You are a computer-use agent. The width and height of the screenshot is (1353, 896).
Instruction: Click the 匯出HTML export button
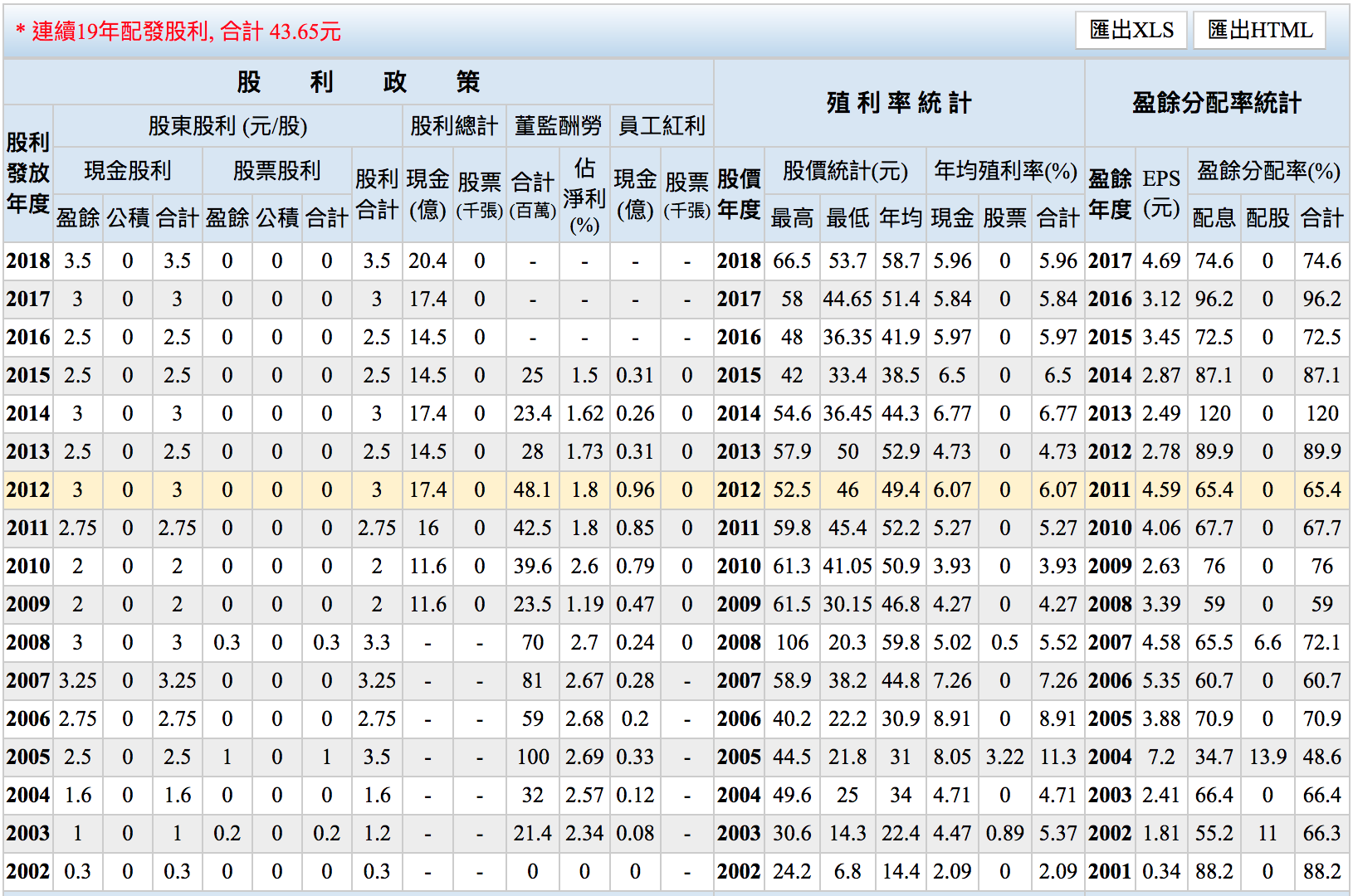click(1259, 31)
